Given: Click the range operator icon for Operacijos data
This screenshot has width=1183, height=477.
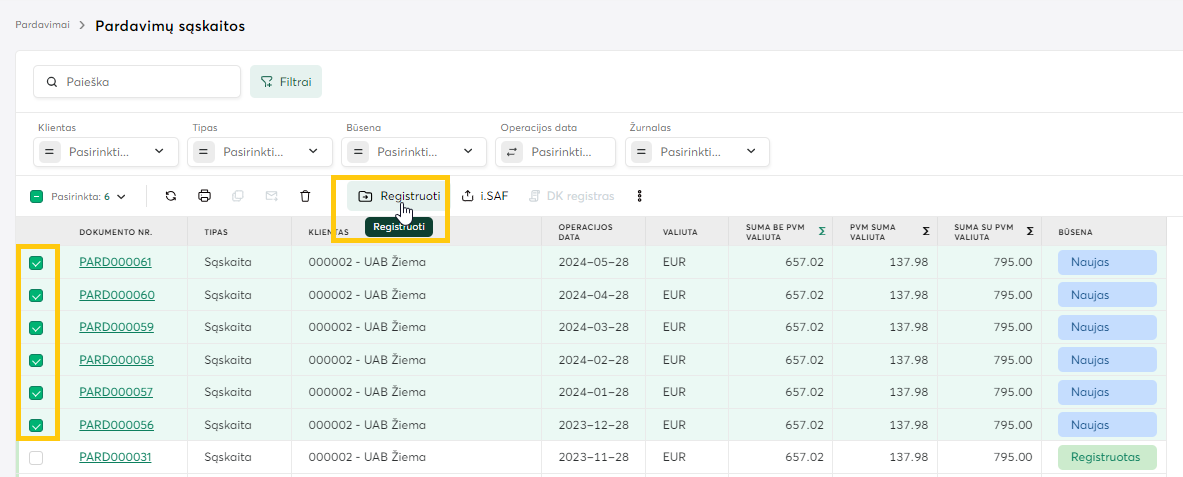Looking at the screenshot, I should pyautogui.click(x=512, y=152).
